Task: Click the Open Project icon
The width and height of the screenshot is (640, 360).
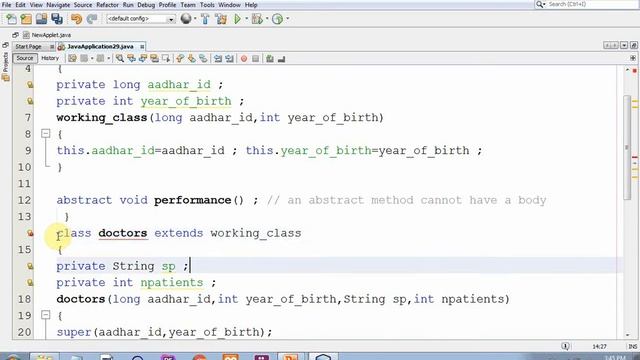Action: [x=41, y=19]
